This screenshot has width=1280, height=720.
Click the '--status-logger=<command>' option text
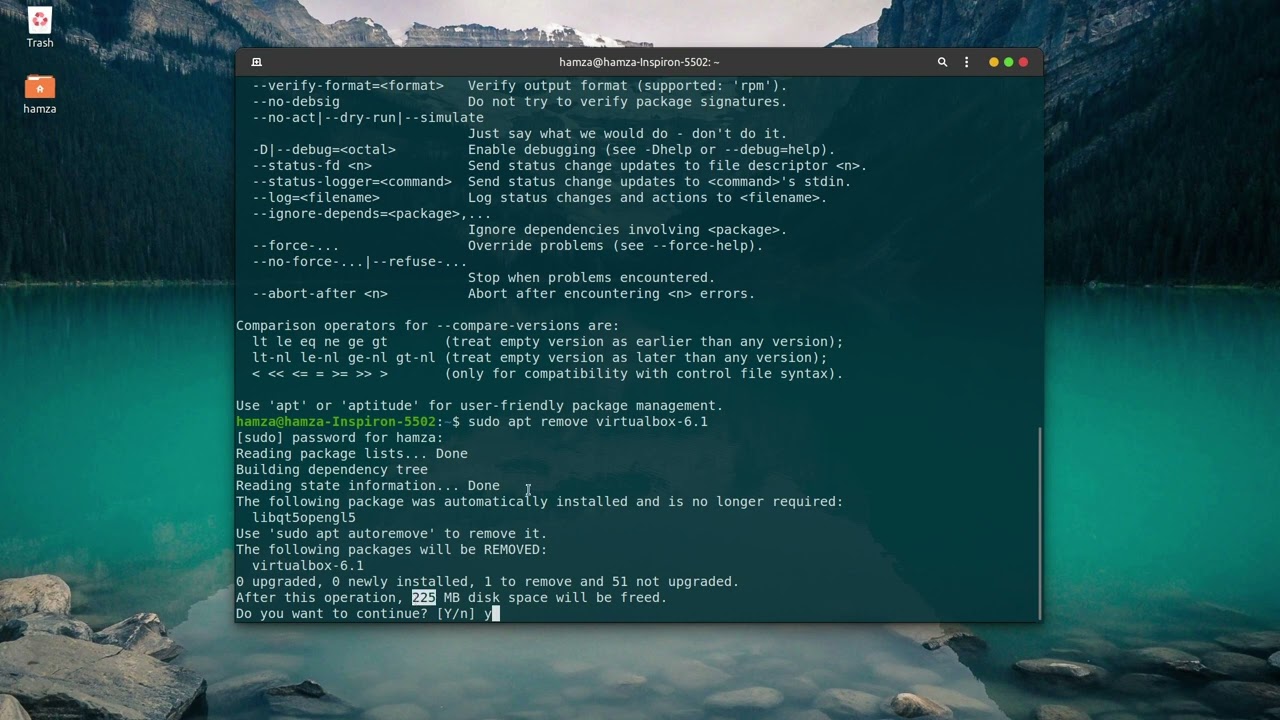(352, 181)
